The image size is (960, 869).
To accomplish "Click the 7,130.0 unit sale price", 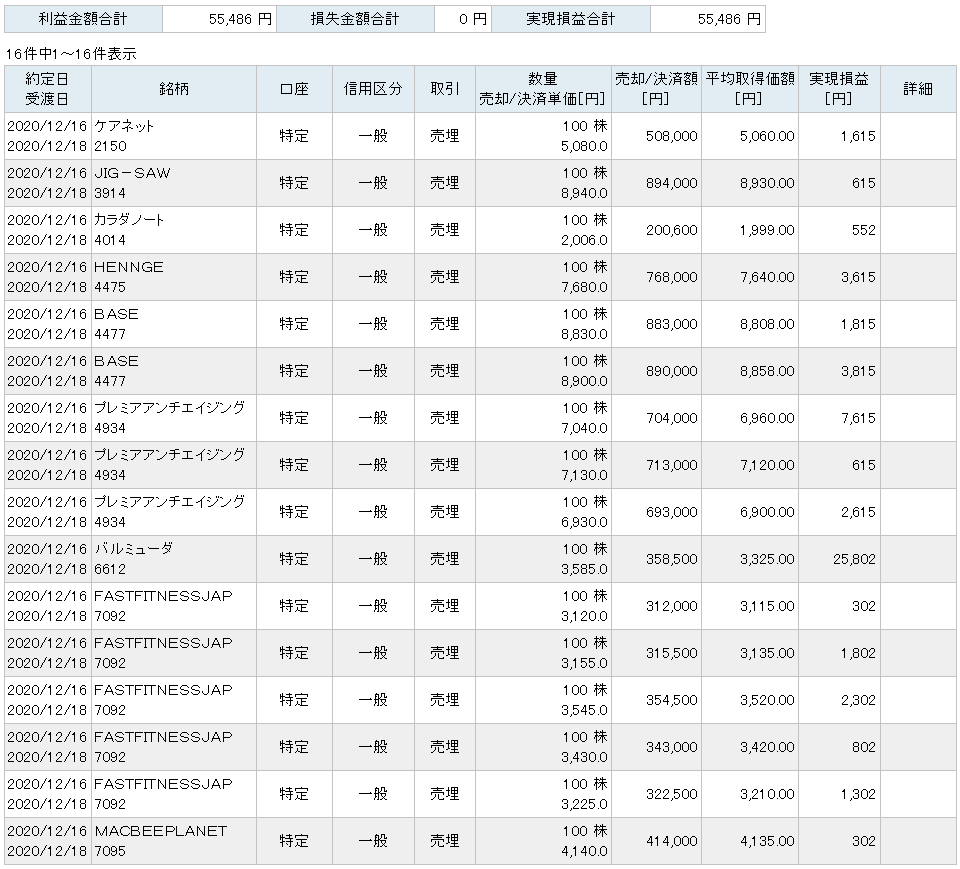I will pyautogui.click(x=584, y=475).
